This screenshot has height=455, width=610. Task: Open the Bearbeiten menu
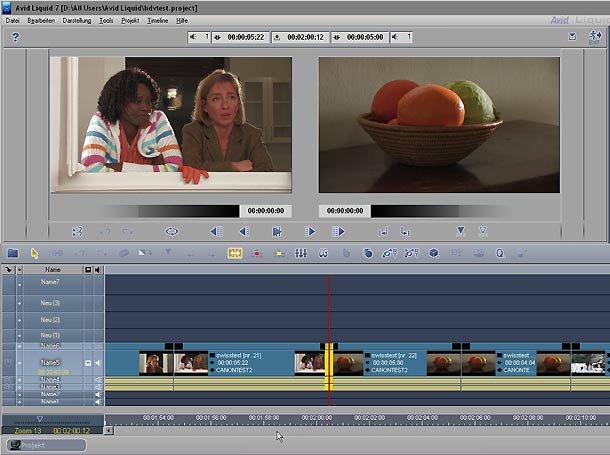41,20
